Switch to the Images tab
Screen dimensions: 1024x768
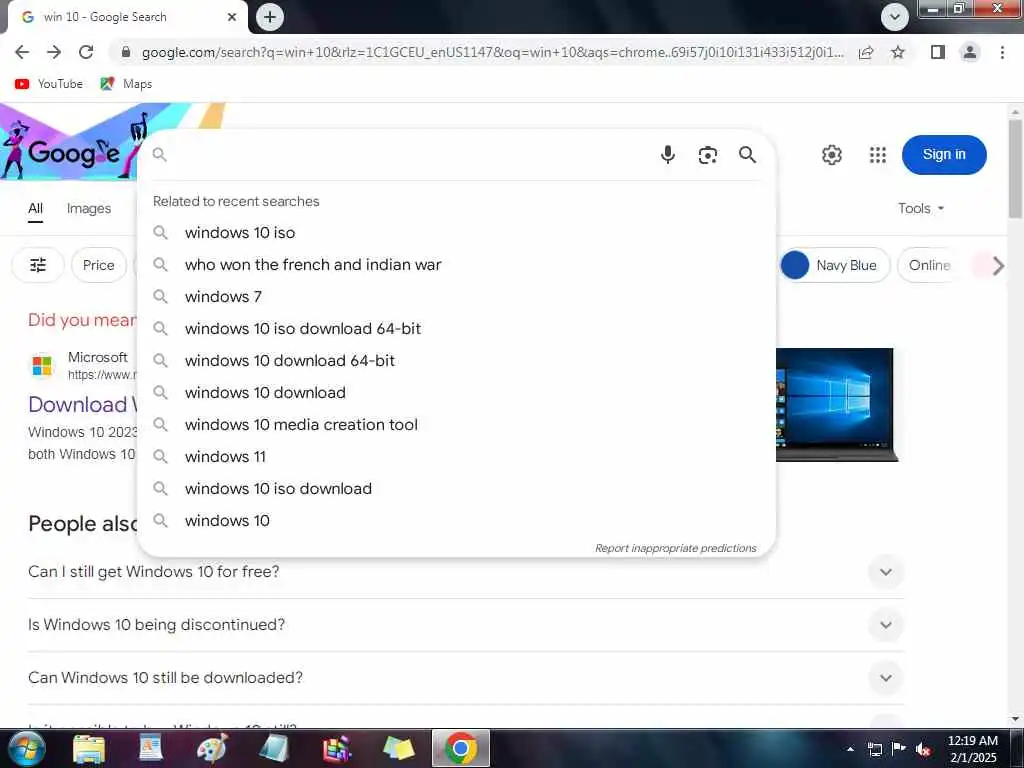(89, 208)
